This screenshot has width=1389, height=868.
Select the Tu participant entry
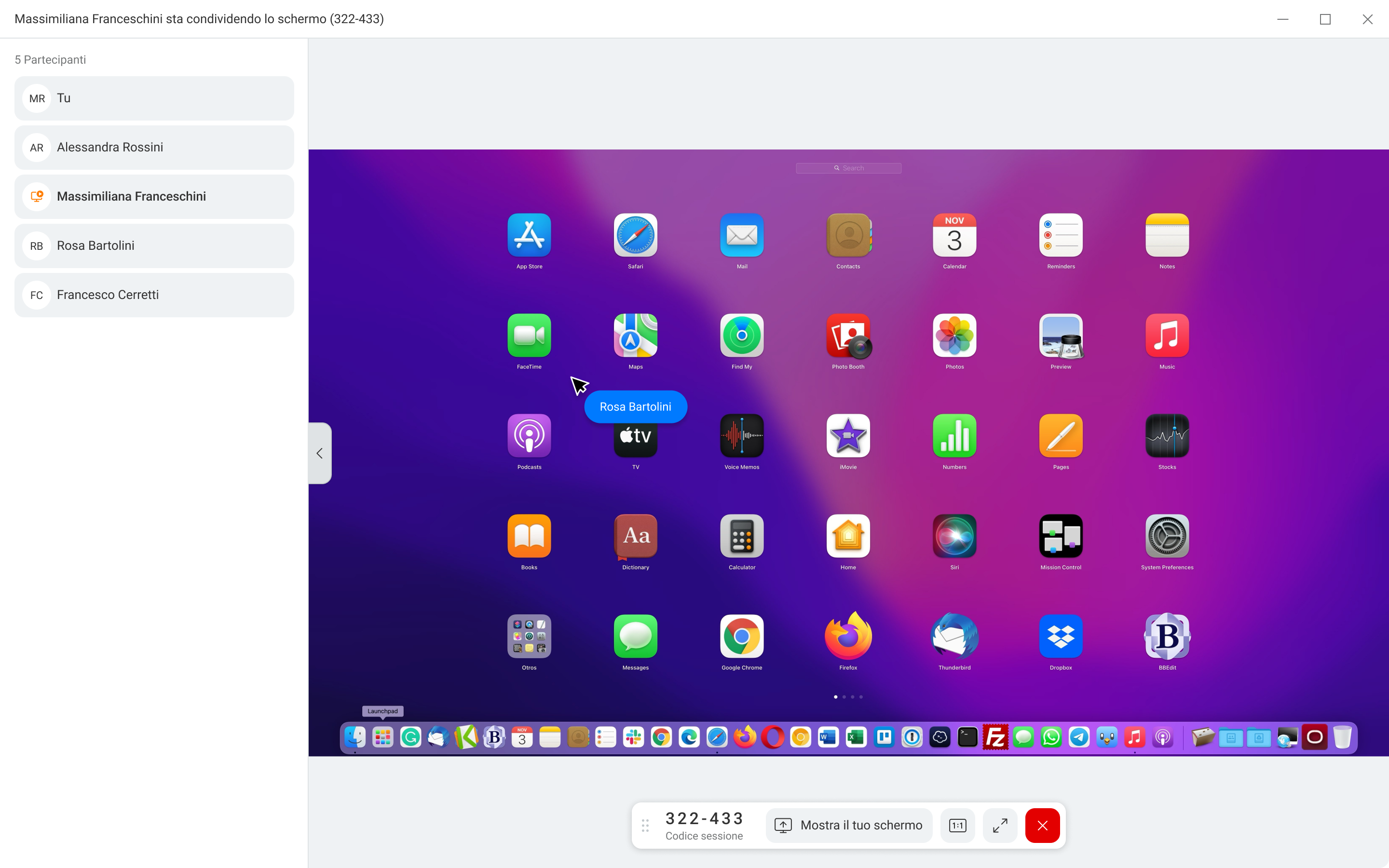(154, 98)
